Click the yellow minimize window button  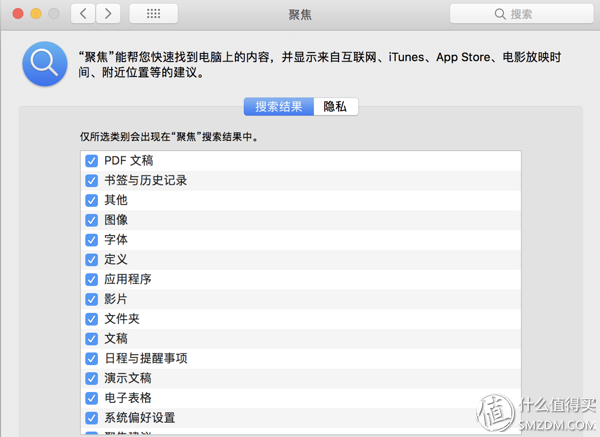click(x=36, y=14)
